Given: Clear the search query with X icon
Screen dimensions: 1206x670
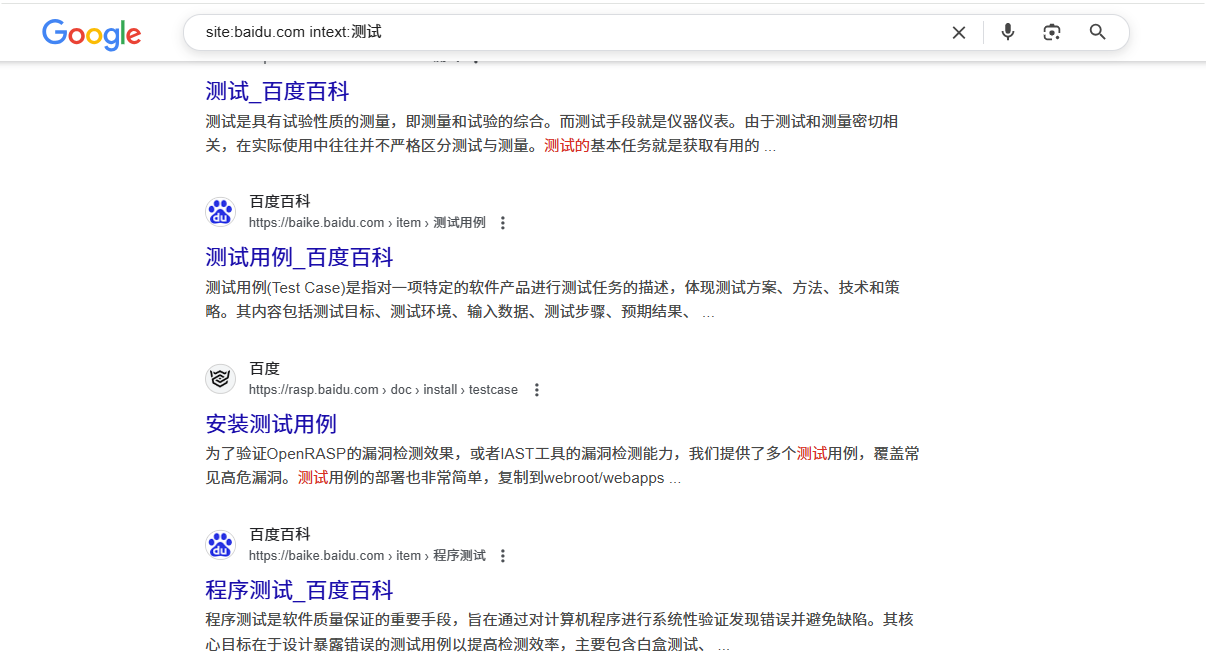Looking at the screenshot, I should tap(958, 32).
